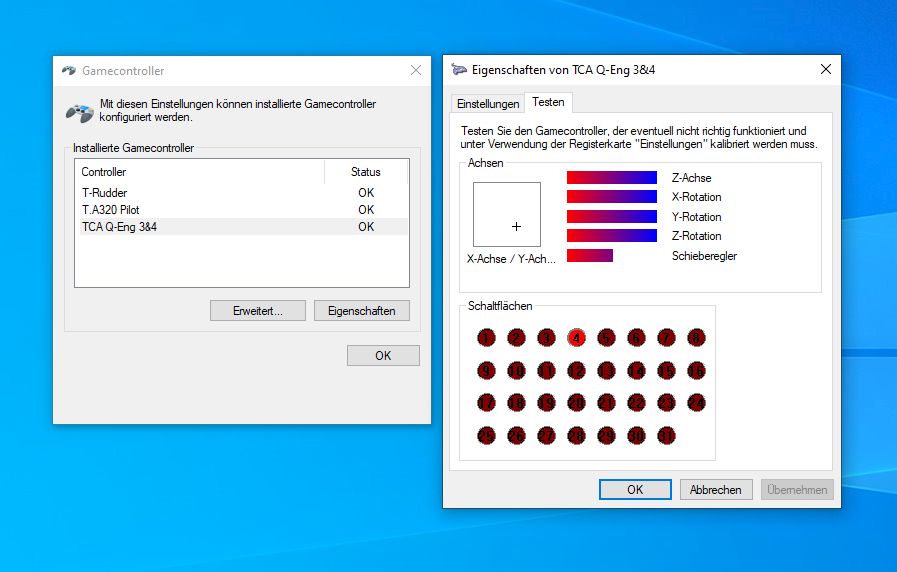This screenshot has width=897, height=572.
Task: Switch to the Einstellungen tab
Action: click(488, 104)
